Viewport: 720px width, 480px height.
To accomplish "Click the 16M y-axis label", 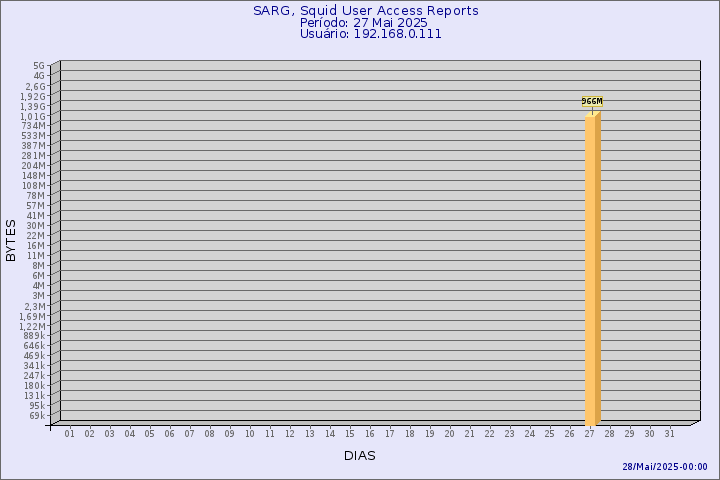I will [36, 246].
